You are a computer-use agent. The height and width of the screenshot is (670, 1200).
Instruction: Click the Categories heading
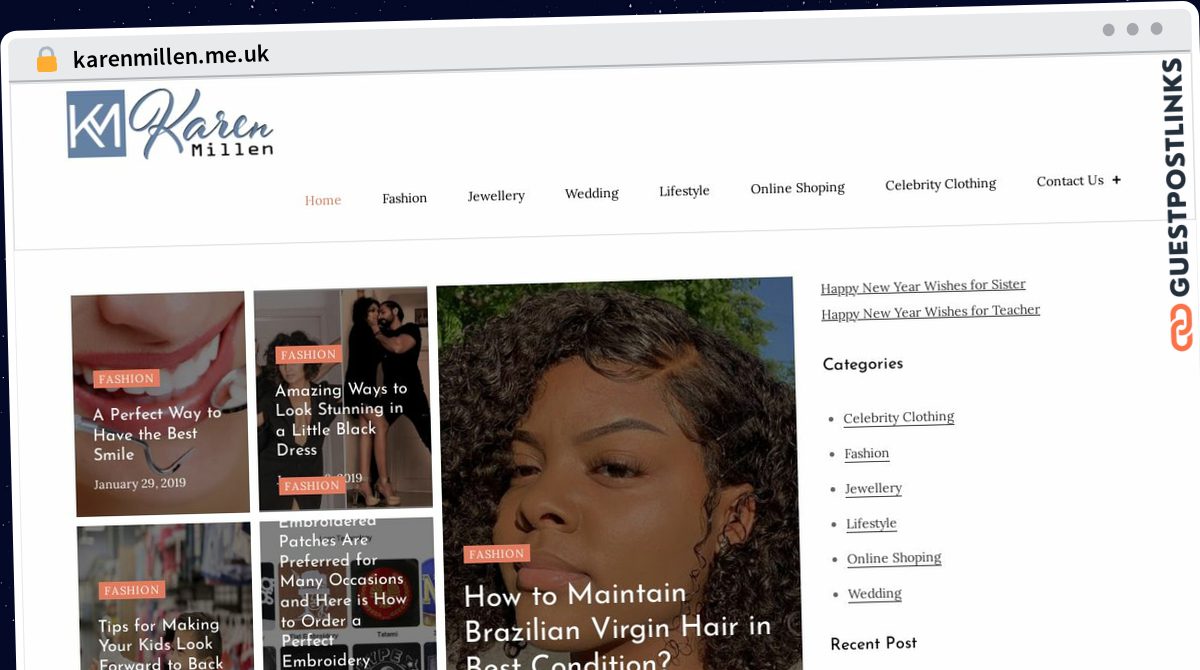(x=863, y=364)
